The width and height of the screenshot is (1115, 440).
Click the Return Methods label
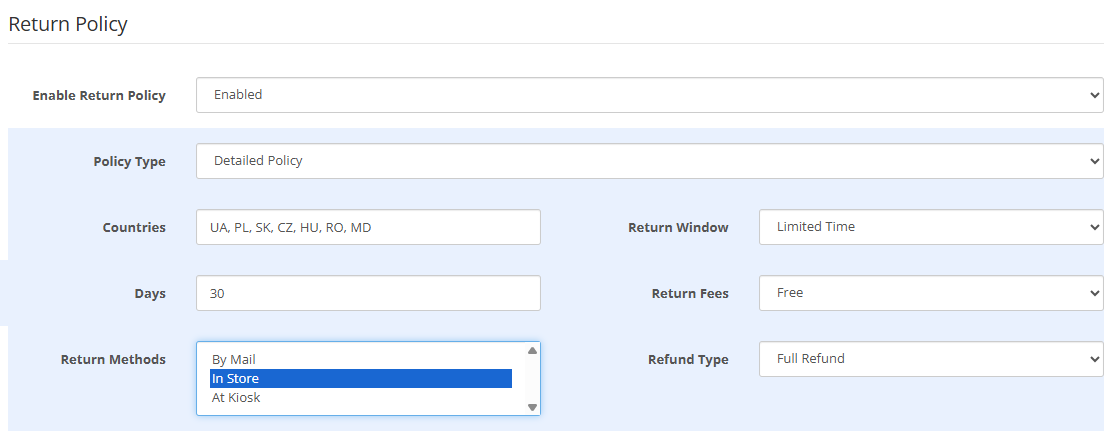pos(113,360)
